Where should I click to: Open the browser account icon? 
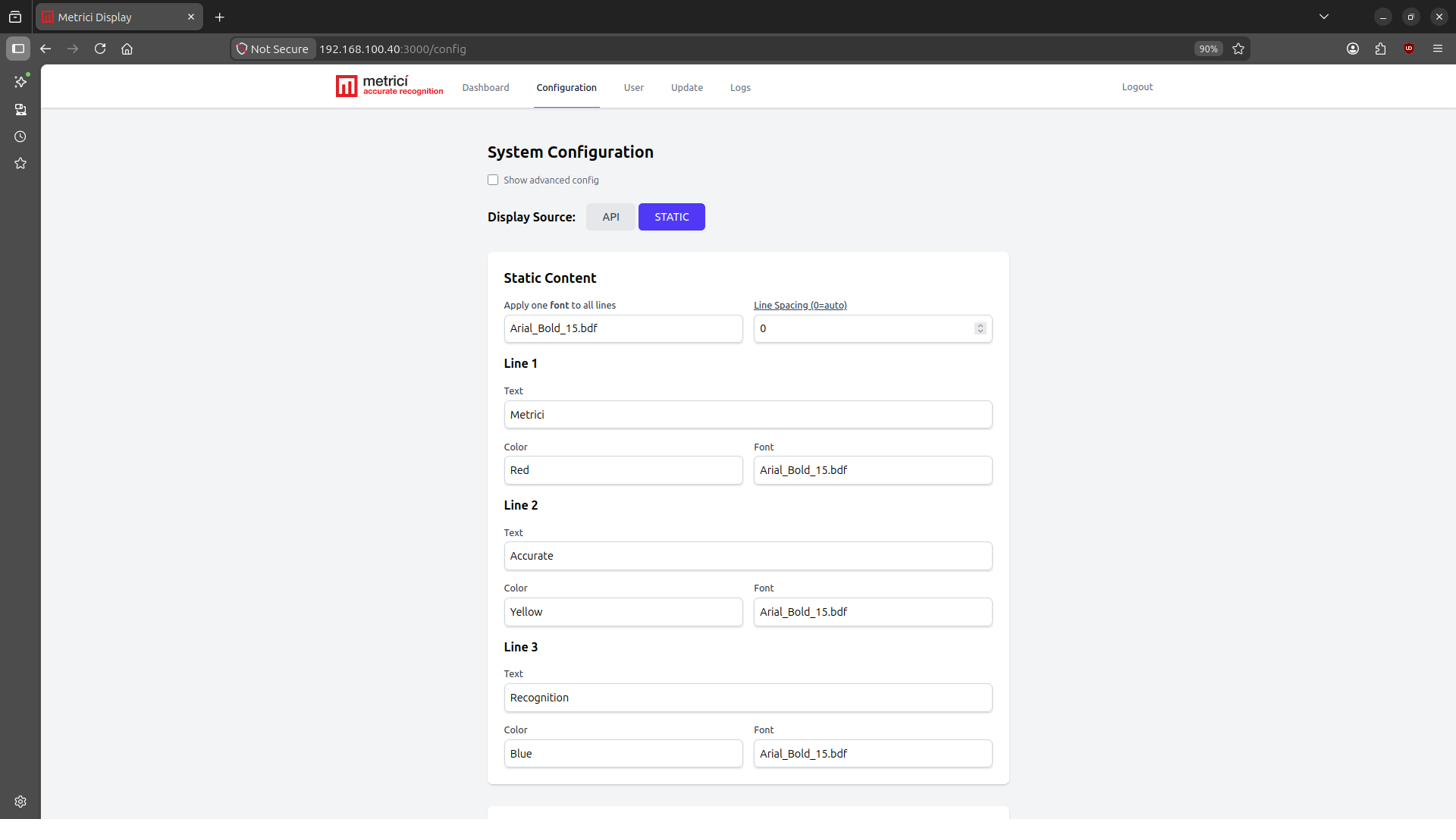[x=1353, y=49]
